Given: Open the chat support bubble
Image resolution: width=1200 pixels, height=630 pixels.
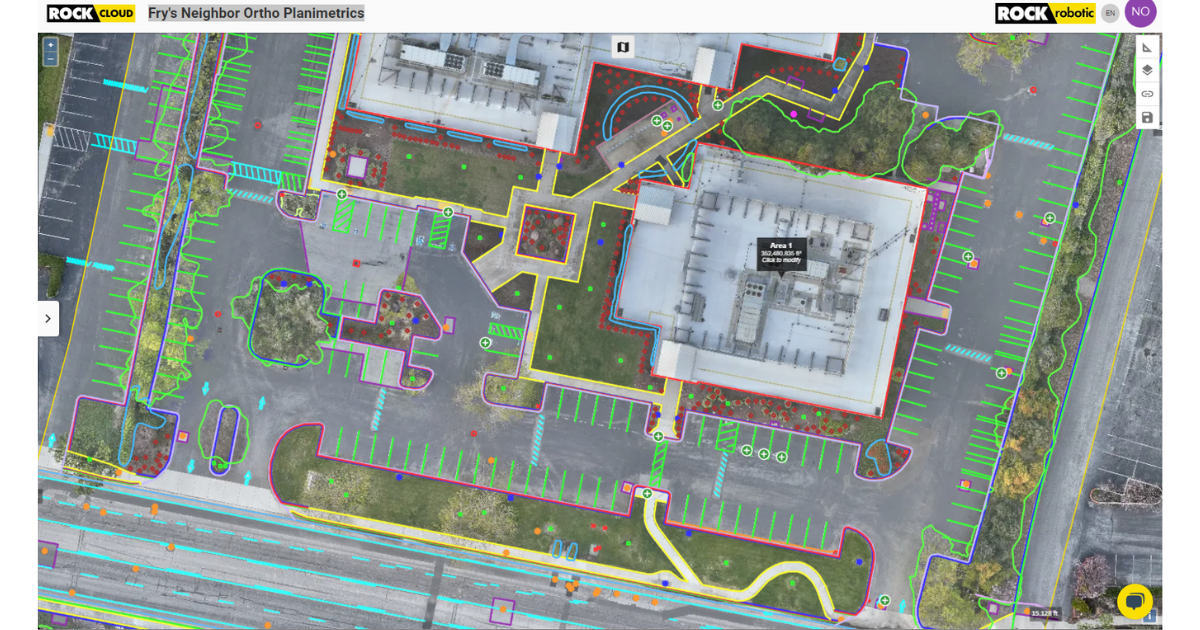Looking at the screenshot, I should [x=1135, y=601].
